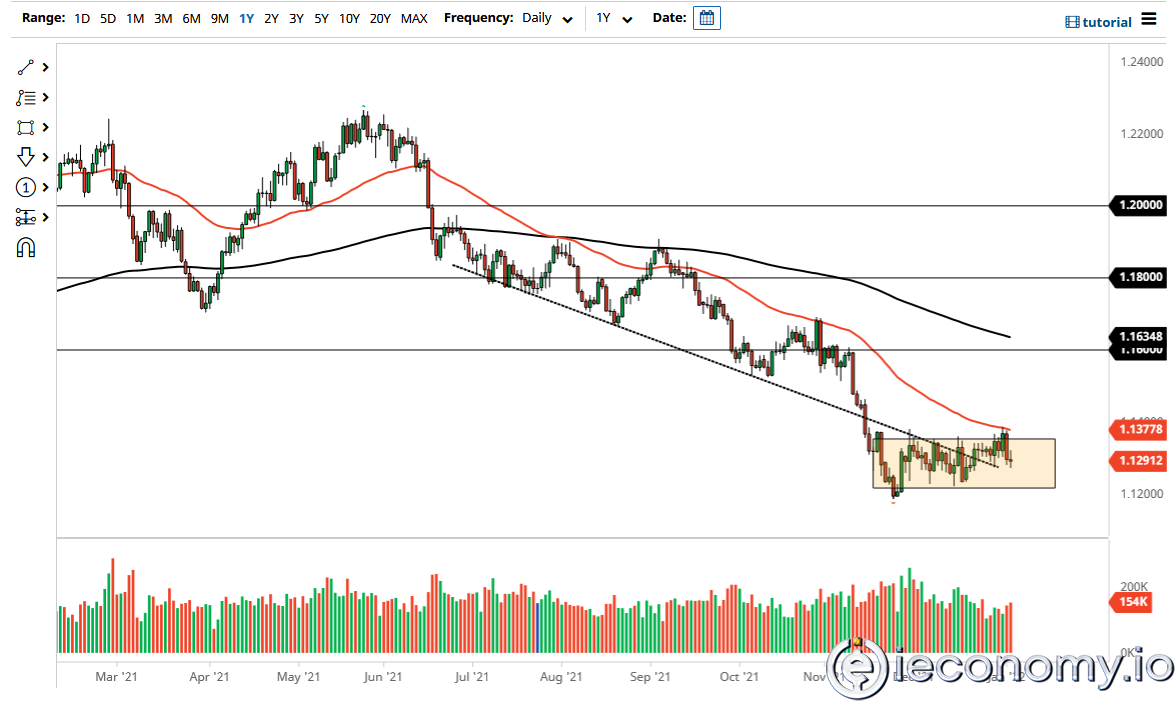Open the annotation notes tool

[x=26, y=97]
